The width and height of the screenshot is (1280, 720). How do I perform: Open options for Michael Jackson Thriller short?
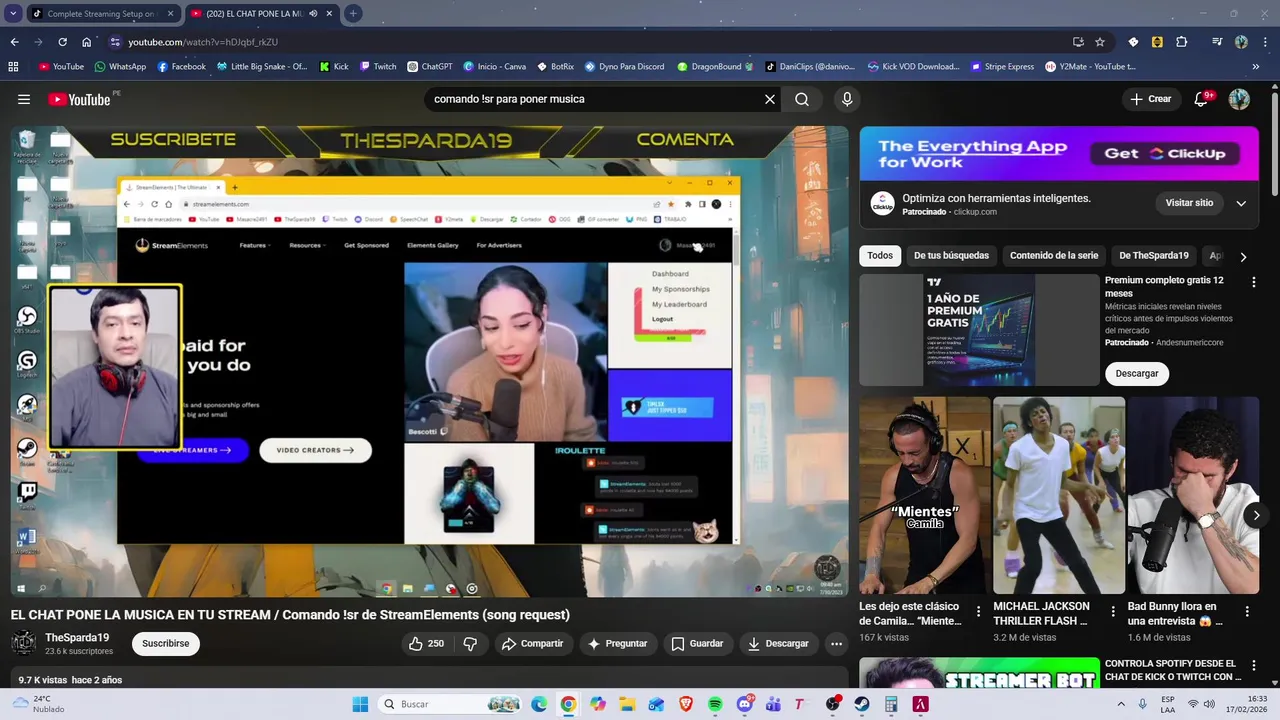1113,612
